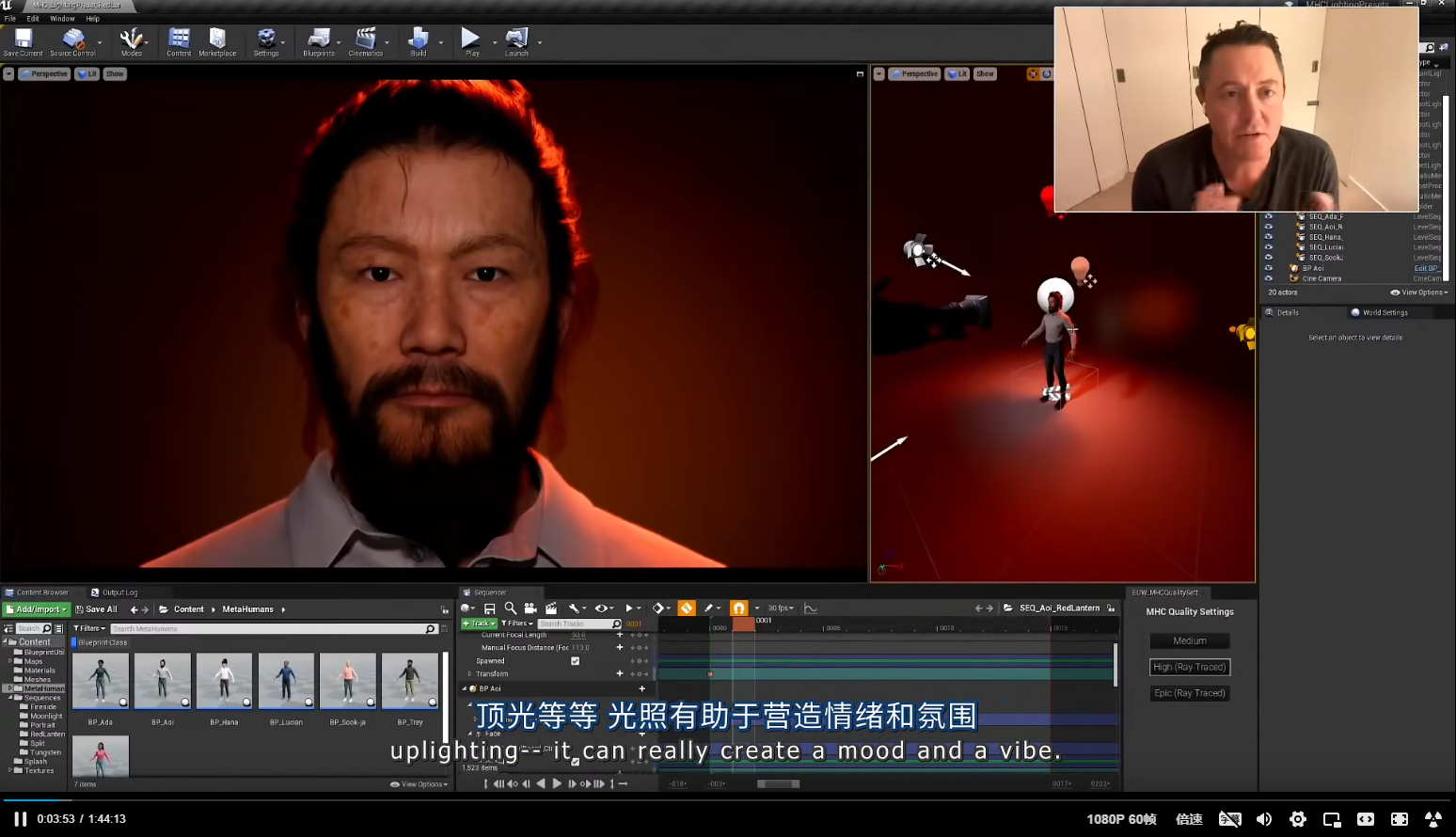1456x837 pixels.
Task: Collapse the BP Aoi track in Sequencer
Action: (x=465, y=688)
